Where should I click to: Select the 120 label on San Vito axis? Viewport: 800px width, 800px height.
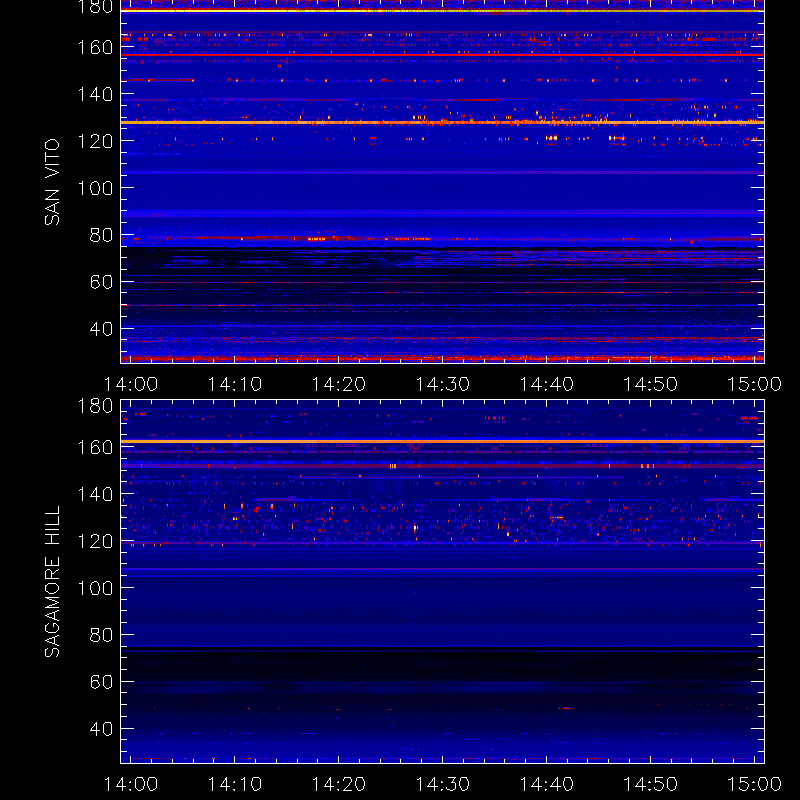pyautogui.click(x=95, y=141)
